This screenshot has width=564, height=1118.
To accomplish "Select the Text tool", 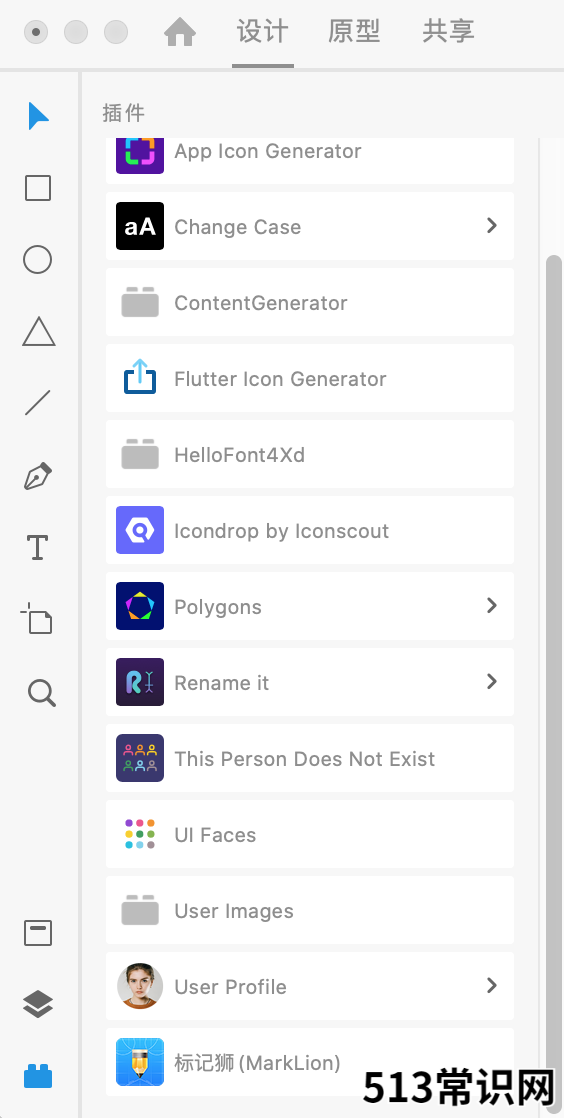I will [38, 548].
